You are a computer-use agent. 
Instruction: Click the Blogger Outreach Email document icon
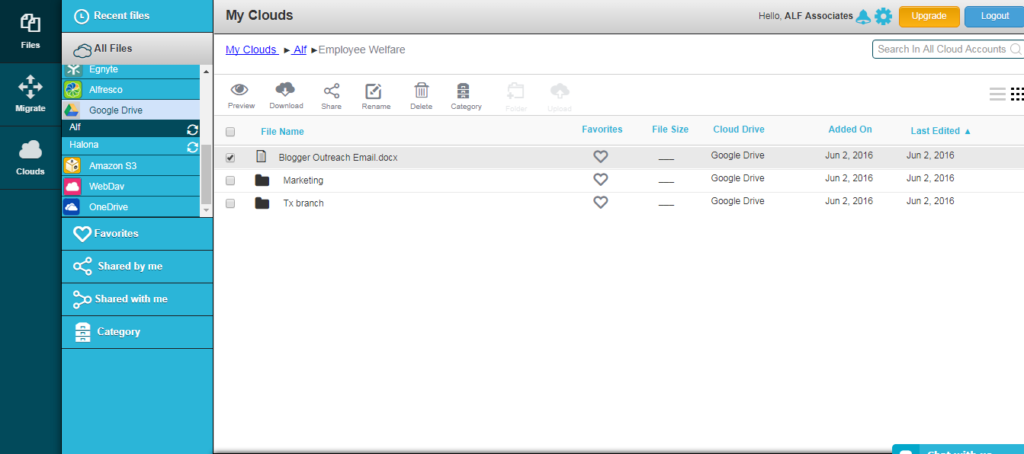pyautogui.click(x=261, y=157)
